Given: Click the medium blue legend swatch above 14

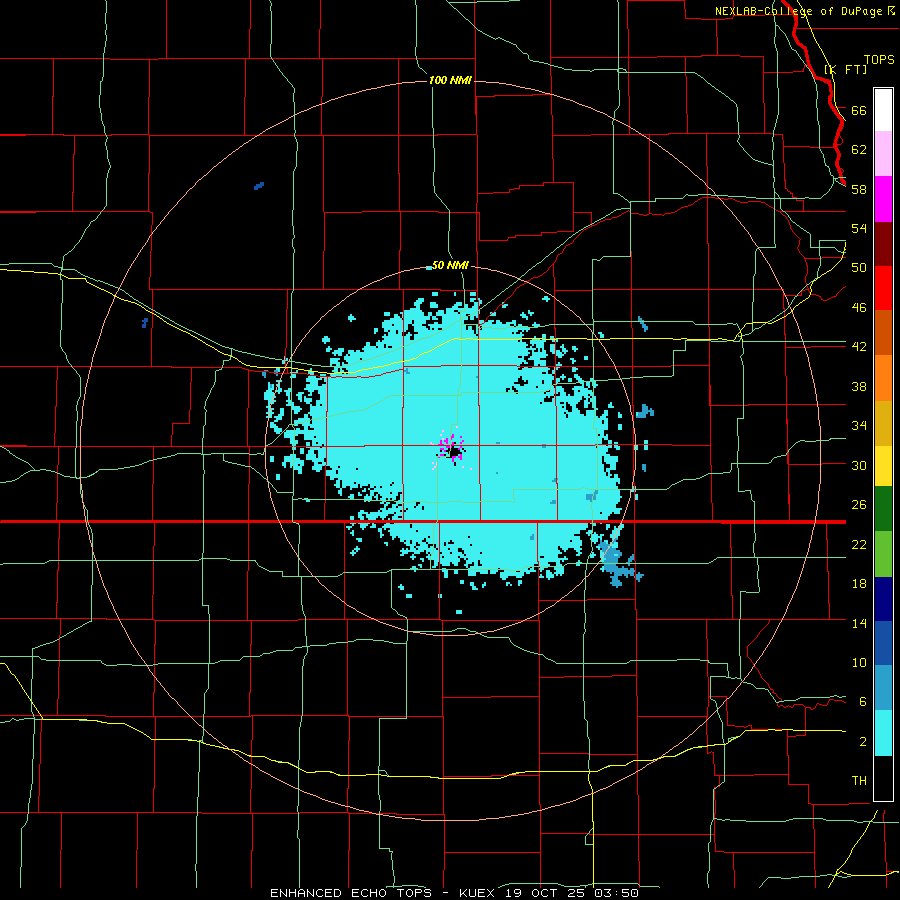Looking at the screenshot, I should point(883,643).
